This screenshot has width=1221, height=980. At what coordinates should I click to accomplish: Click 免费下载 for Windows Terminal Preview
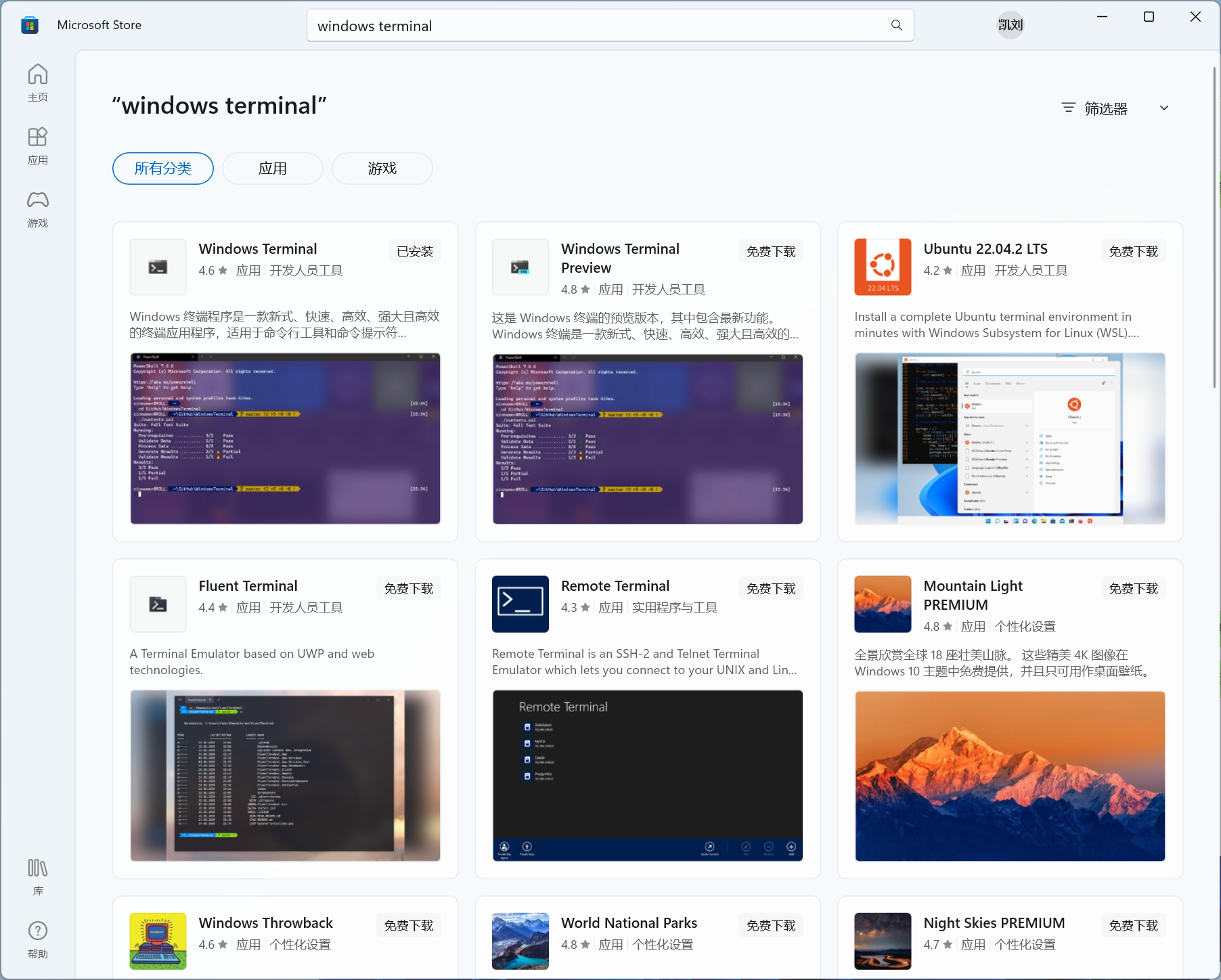[x=771, y=252]
